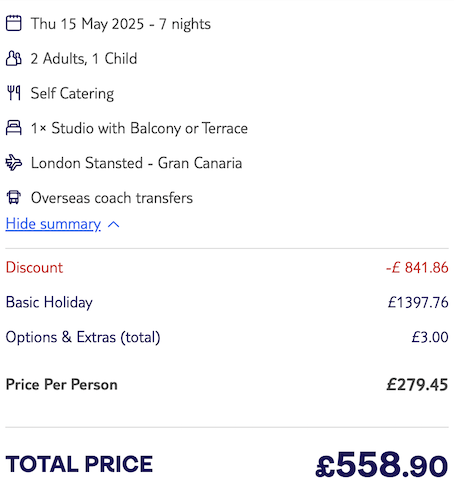Image resolution: width=454 pixels, height=500 pixels.
Task: Click the coach bus transfers icon
Action: pyautogui.click(x=14, y=197)
